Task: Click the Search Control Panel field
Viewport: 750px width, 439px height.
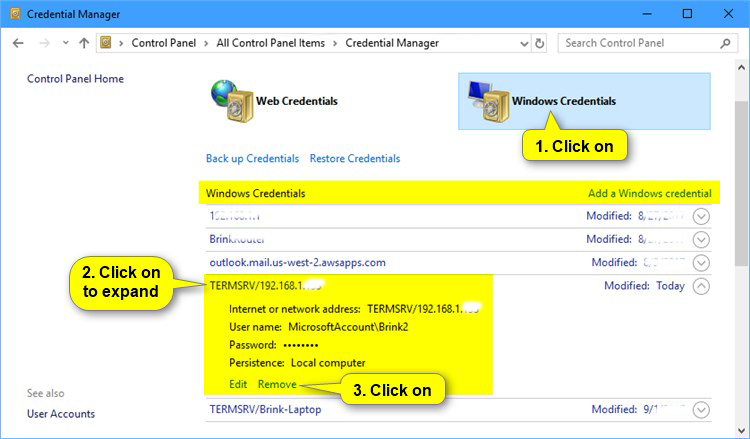Action: tap(638, 44)
